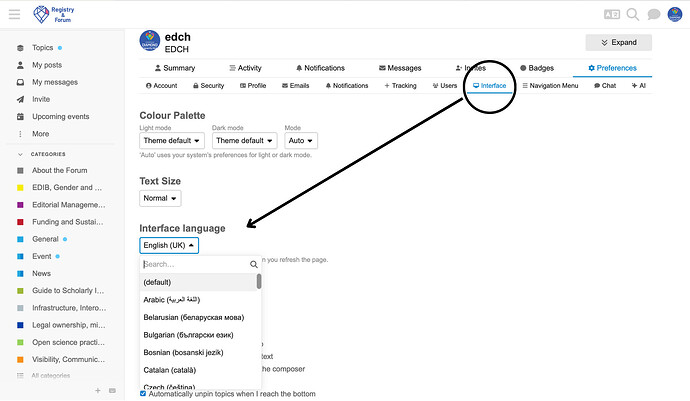Open Infrastructure, Interoperability category
This screenshot has height=401, width=690.
(x=69, y=308)
